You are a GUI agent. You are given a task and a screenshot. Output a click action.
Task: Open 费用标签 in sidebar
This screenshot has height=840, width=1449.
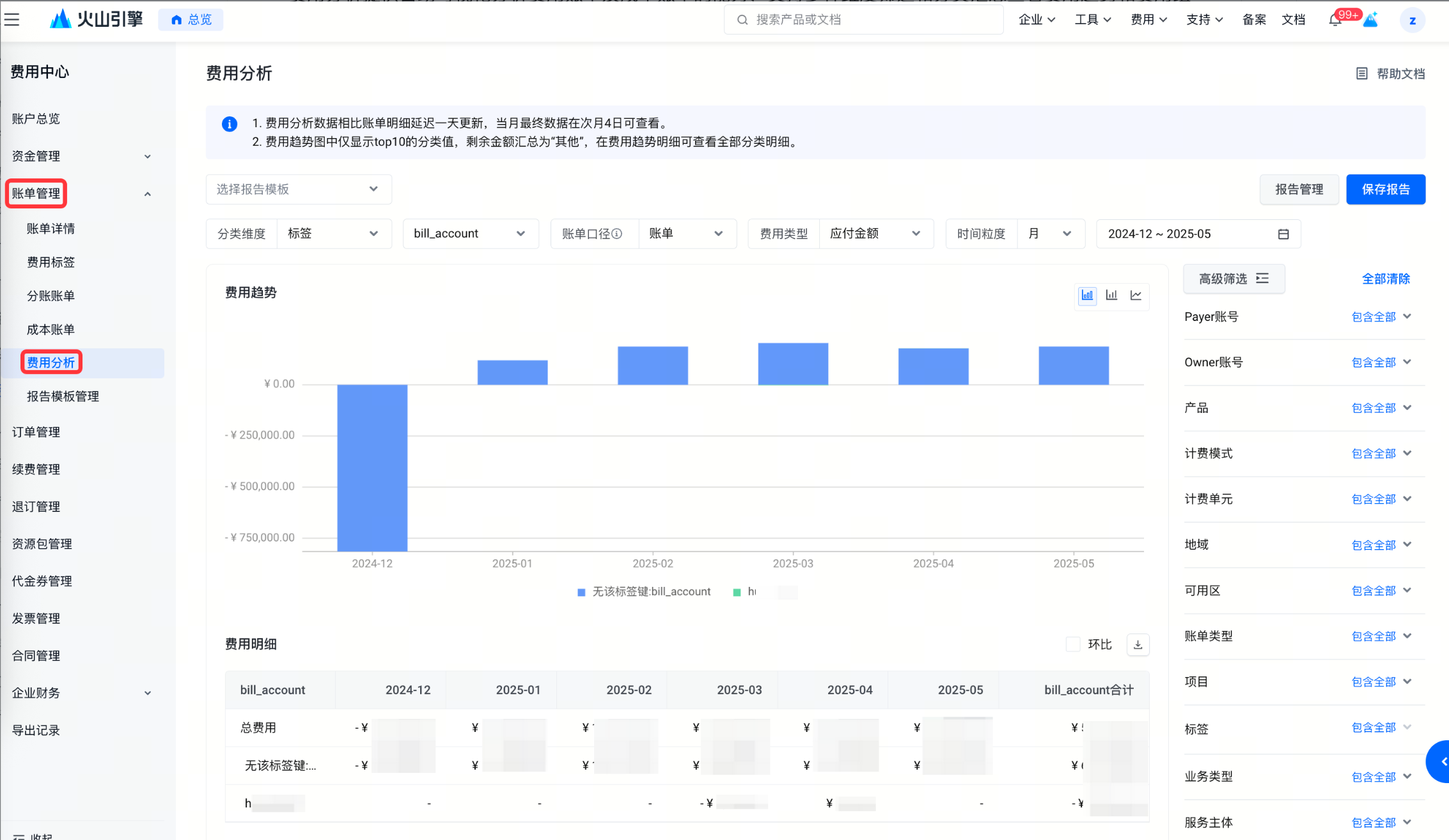click(51, 263)
